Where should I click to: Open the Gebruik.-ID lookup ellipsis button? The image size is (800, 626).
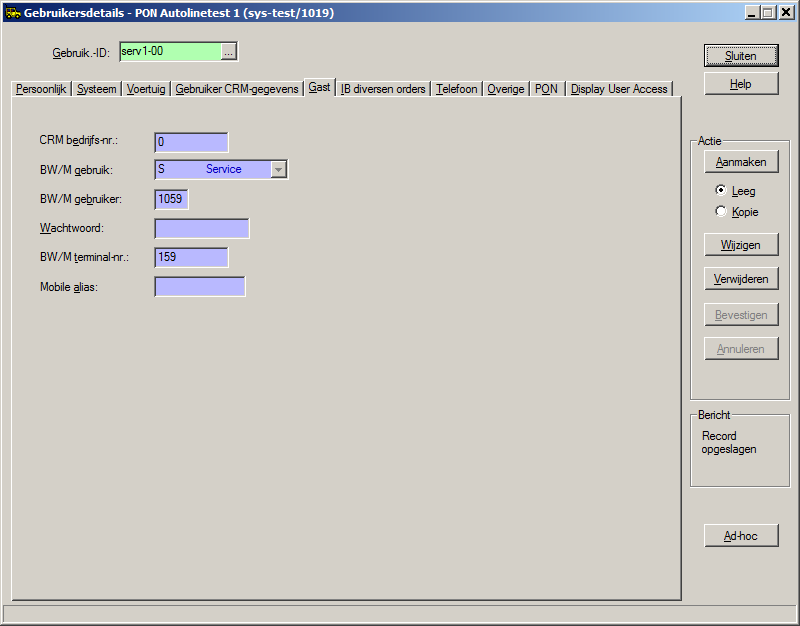point(229,52)
